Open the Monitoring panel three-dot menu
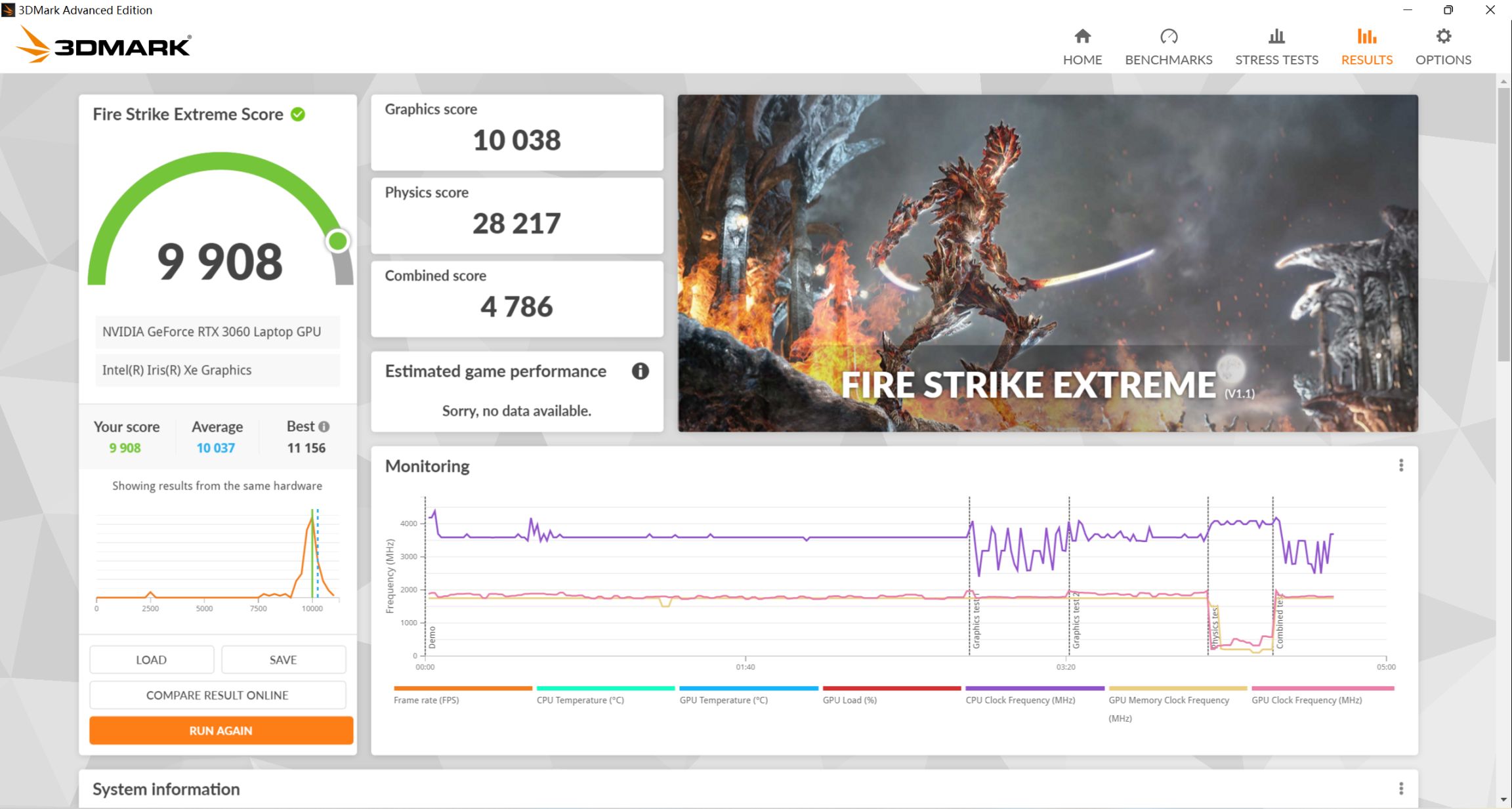The width and height of the screenshot is (1512, 809). (1400, 465)
